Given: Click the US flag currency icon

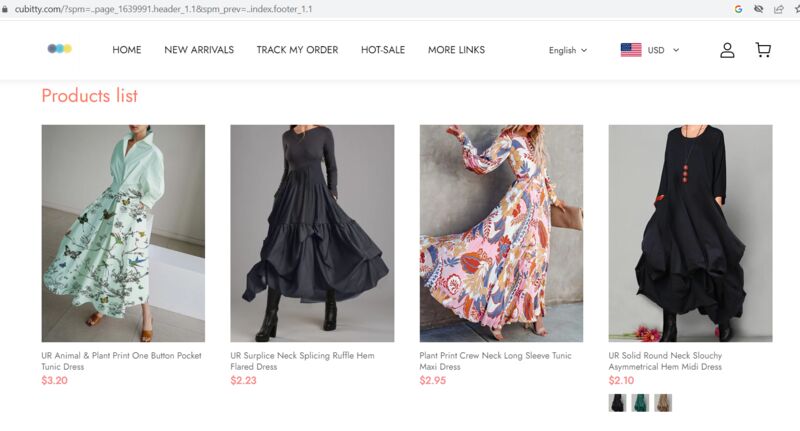Looking at the screenshot, I should pos(631,50).
